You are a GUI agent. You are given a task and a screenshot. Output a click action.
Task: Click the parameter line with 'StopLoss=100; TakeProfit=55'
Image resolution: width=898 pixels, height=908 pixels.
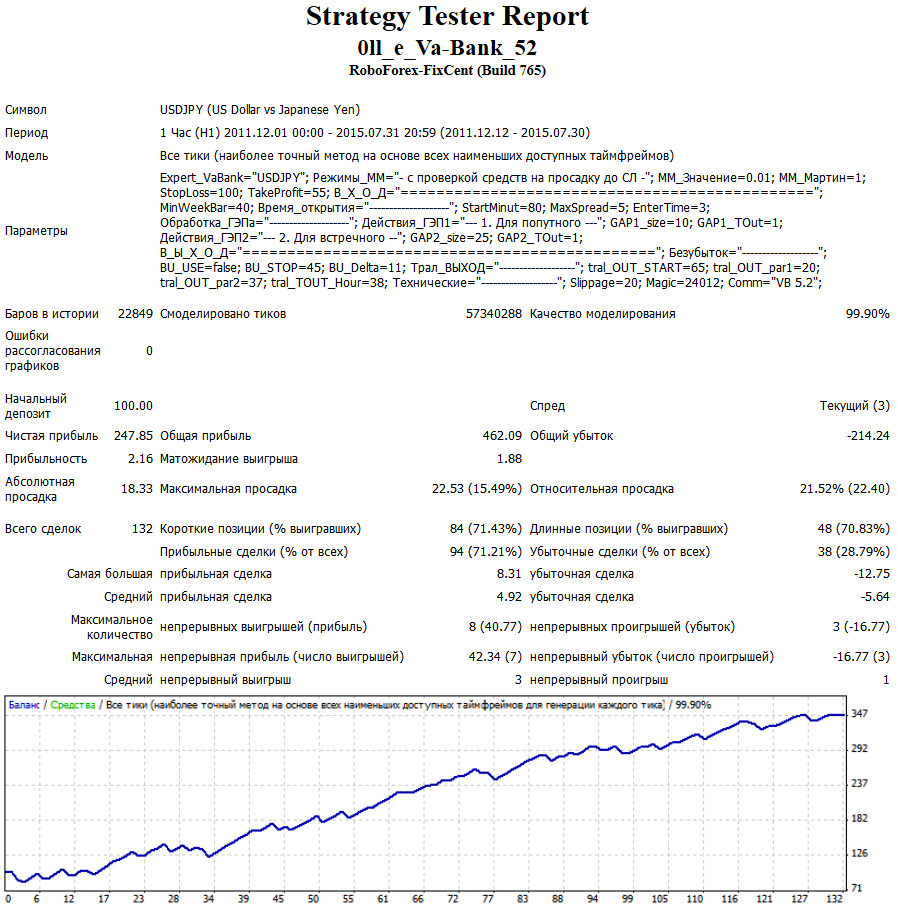[x=491, y=192]
